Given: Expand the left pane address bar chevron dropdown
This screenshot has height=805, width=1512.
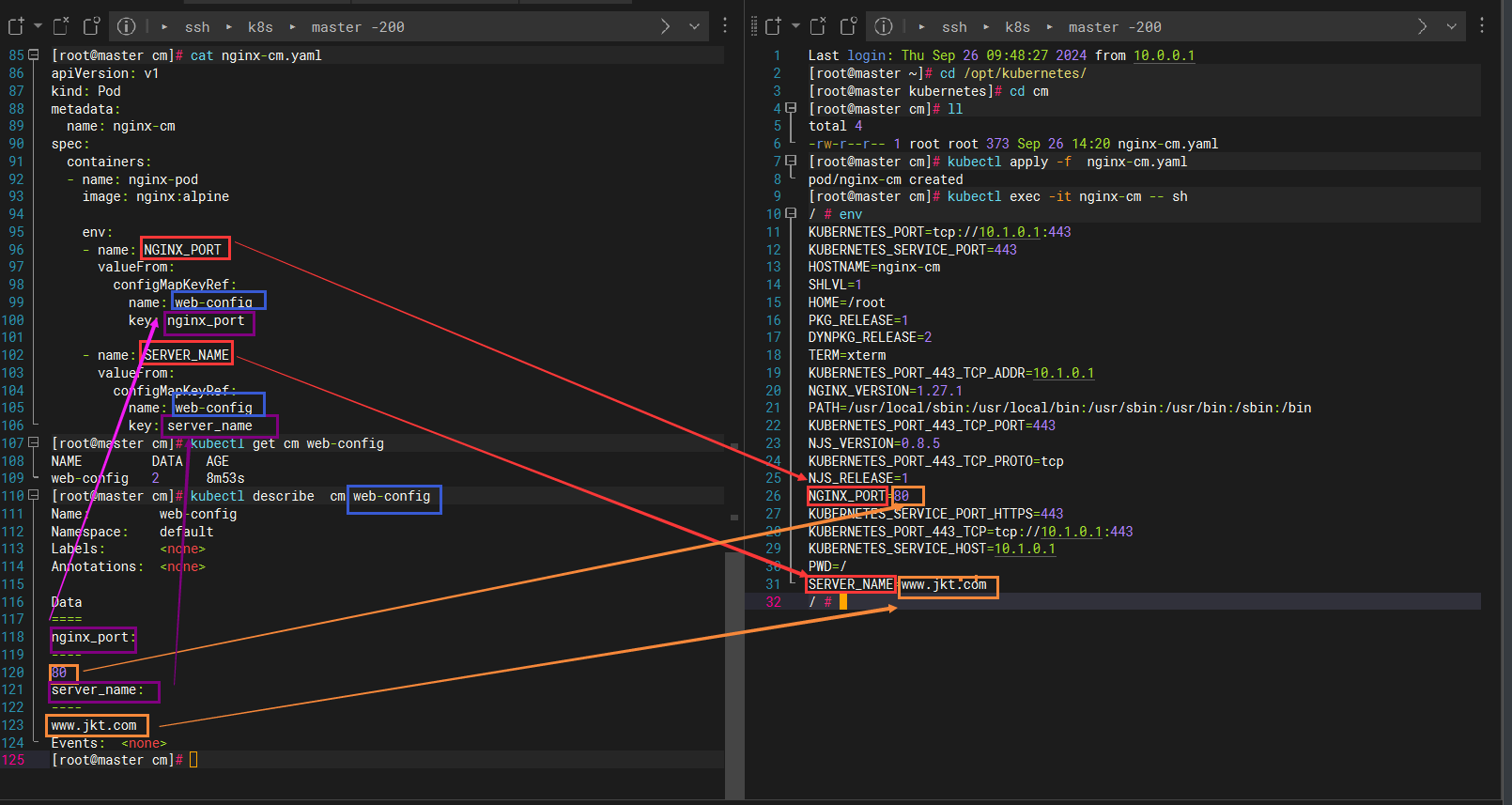Looking at the screenshot, I should tap(695, 26).
